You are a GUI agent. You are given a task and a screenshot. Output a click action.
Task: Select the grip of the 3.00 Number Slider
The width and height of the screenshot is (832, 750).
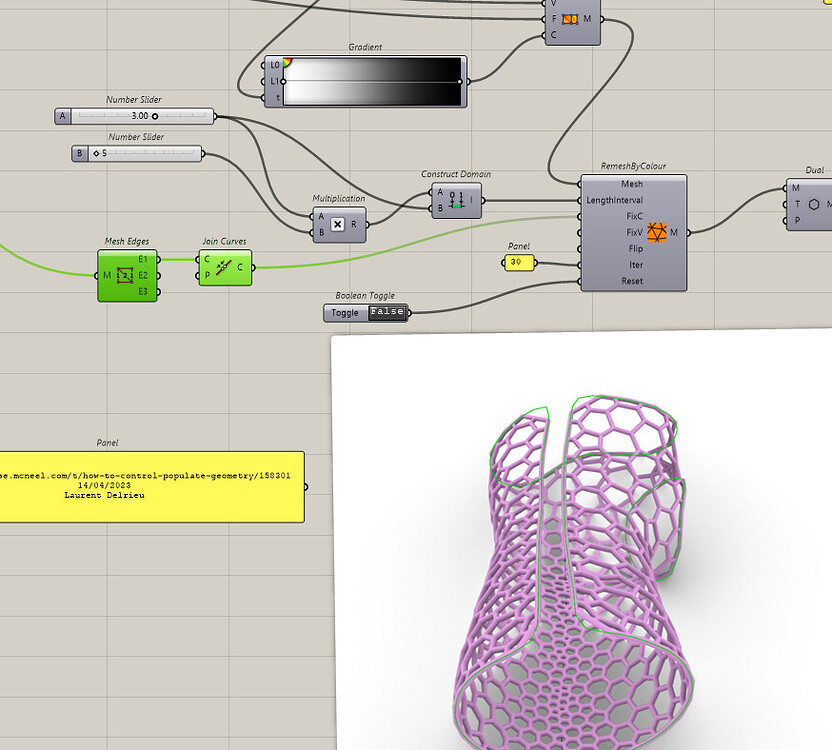(x=155, y=115)
